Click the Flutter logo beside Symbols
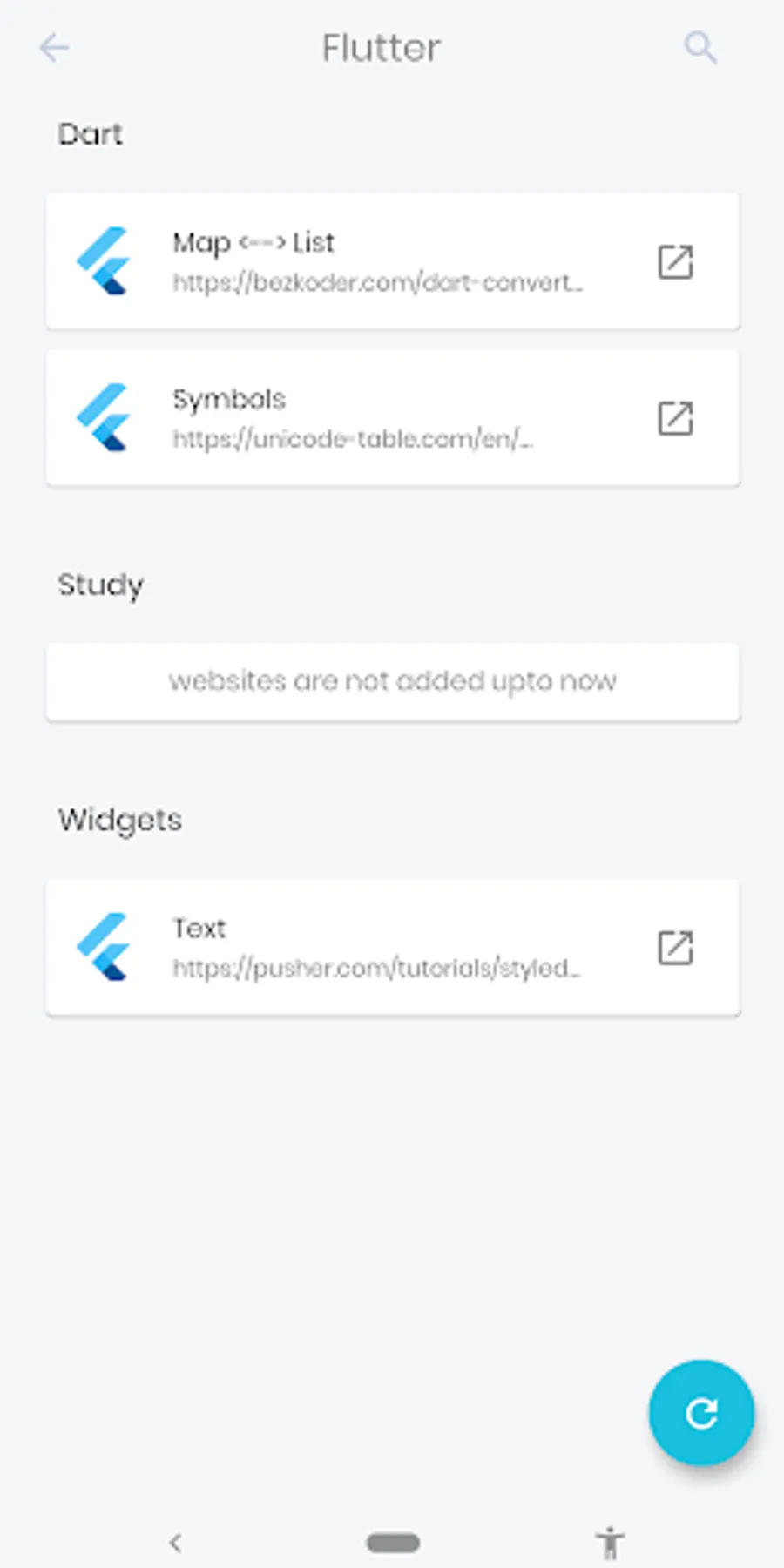 pos(106,416)
